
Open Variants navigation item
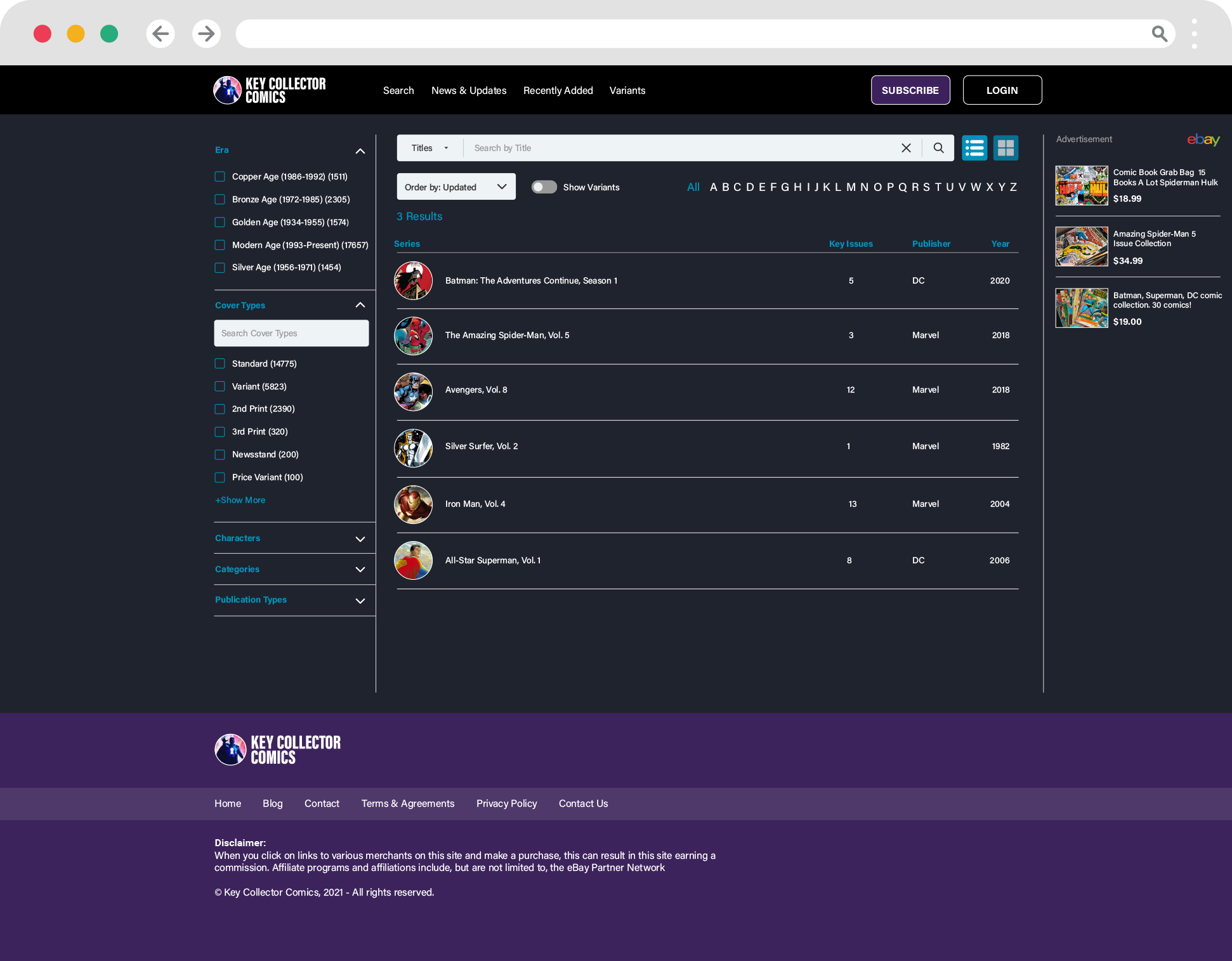[x=627, y=91]
